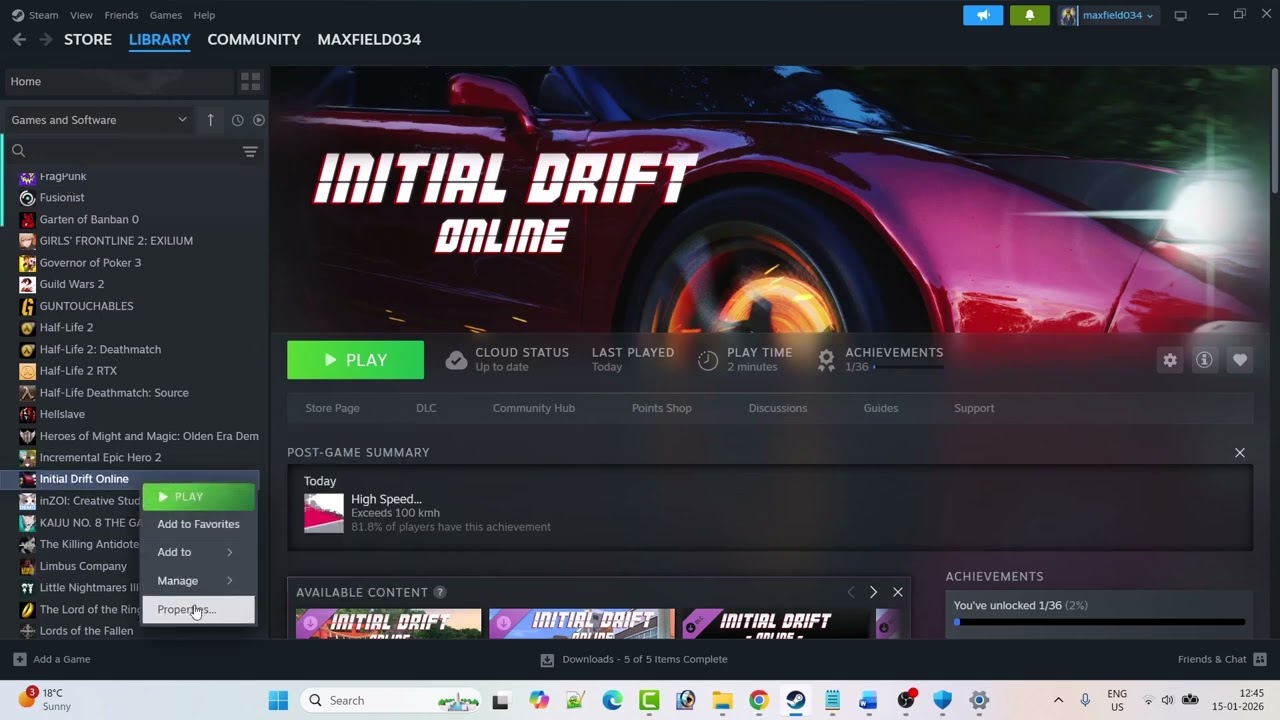The height and width of the screenshot is (720, 1280).
Task: Open the green notifications bell
Action: point(1029,15)
